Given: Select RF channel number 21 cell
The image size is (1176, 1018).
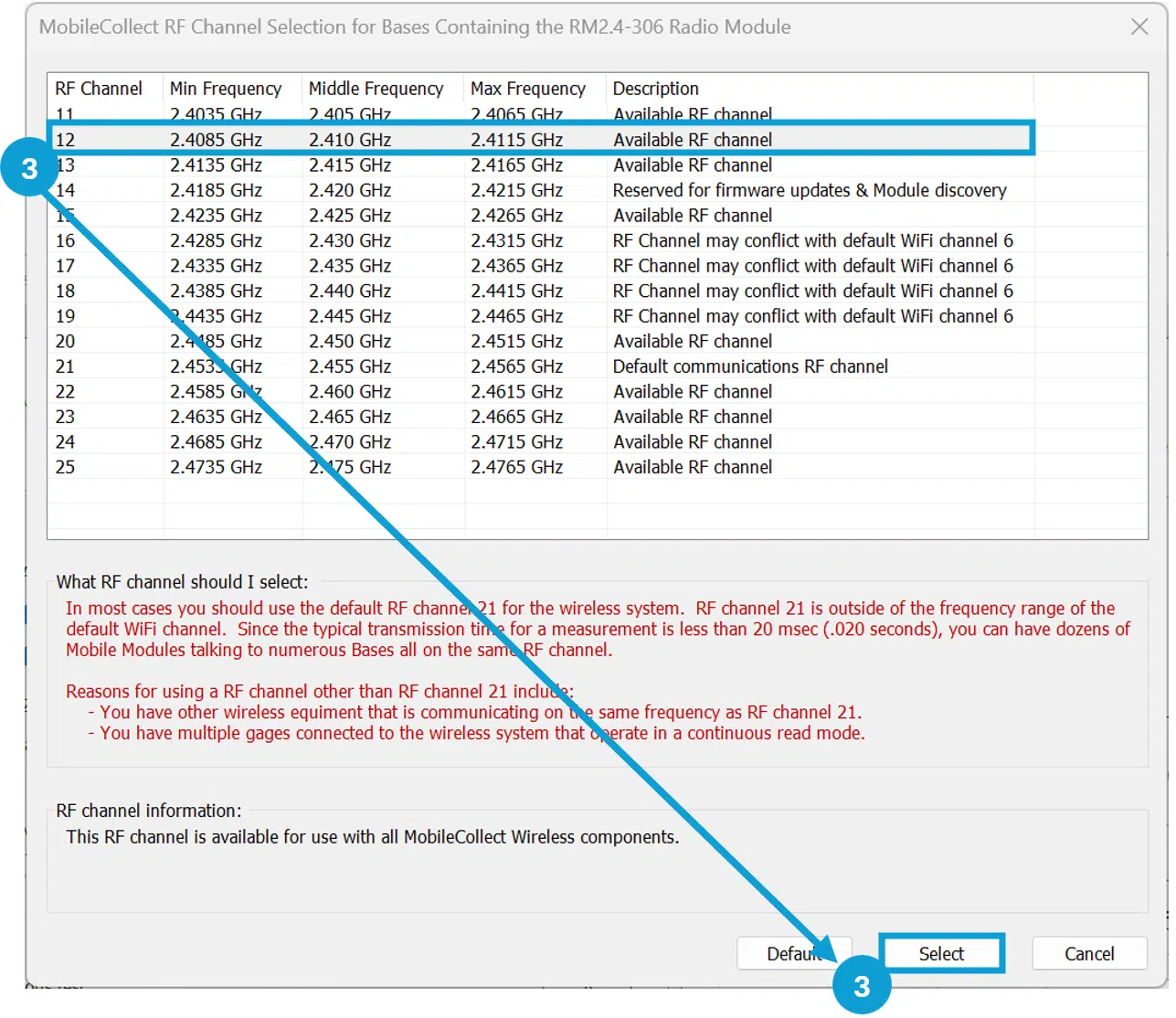Looking at the screenshot, I should [65, 366].
